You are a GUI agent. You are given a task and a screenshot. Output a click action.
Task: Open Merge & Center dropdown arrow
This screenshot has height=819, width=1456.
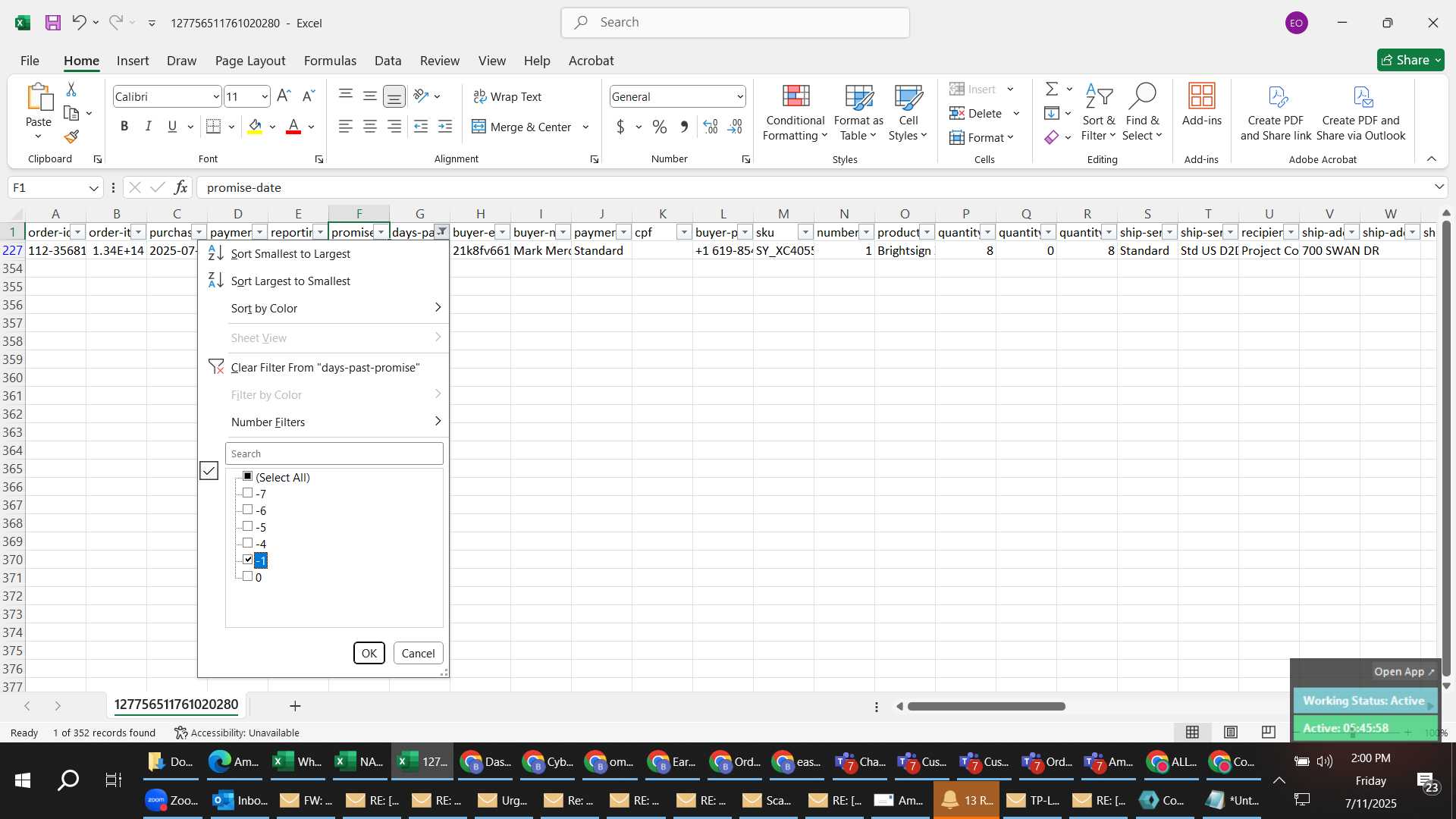tap(585, 127)
